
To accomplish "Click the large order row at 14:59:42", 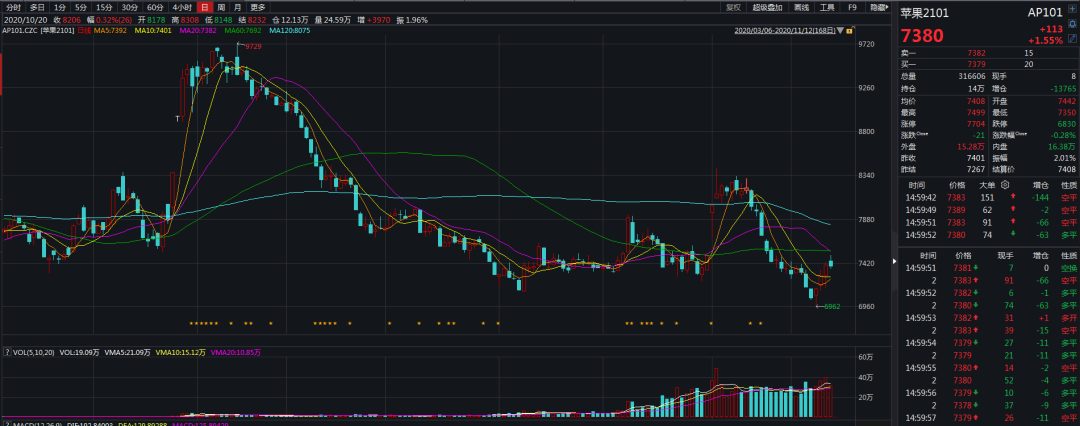I will click(x=989, y=197).
